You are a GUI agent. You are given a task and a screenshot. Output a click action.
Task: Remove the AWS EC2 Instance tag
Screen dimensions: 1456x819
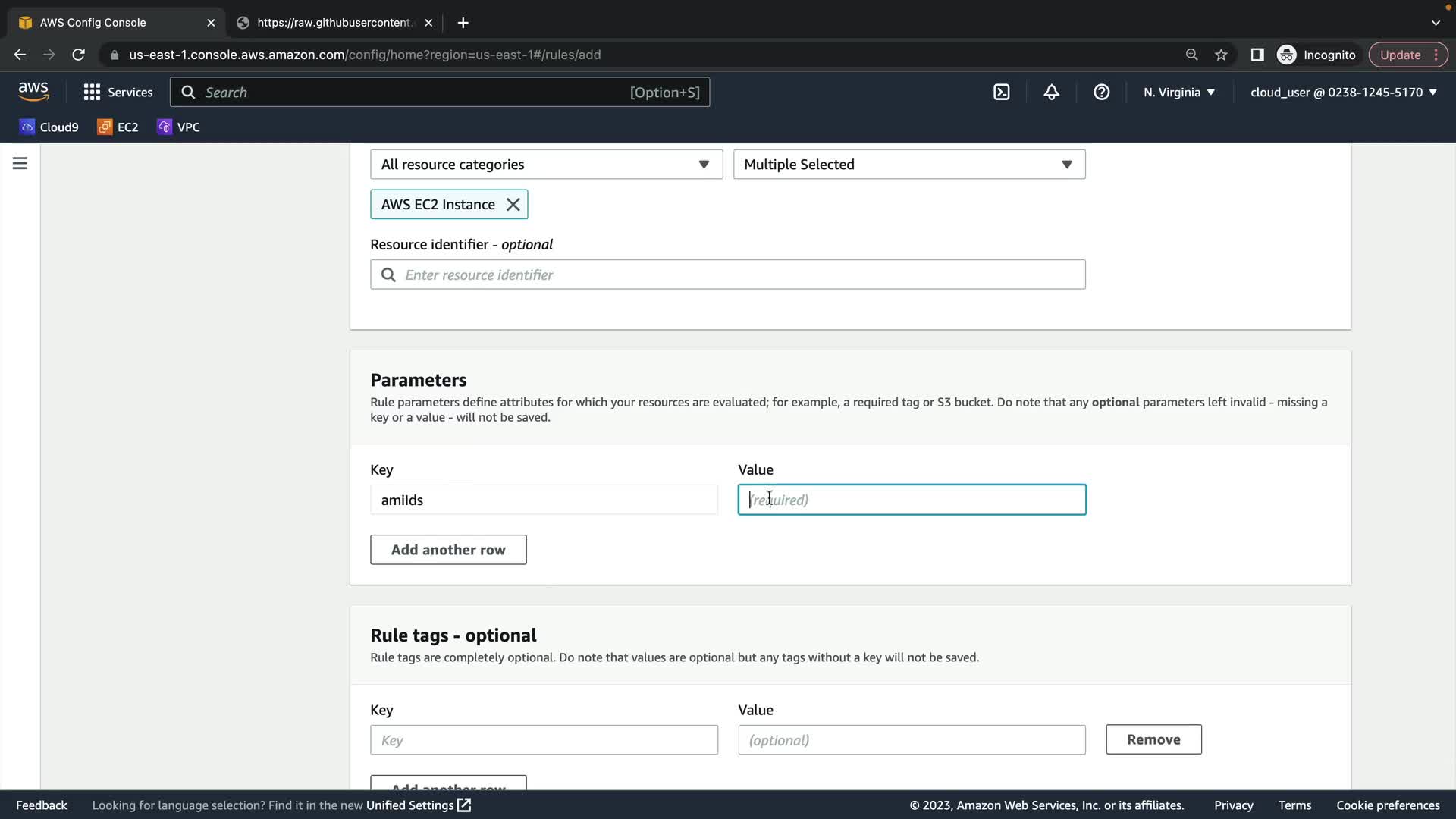point(513,205)
